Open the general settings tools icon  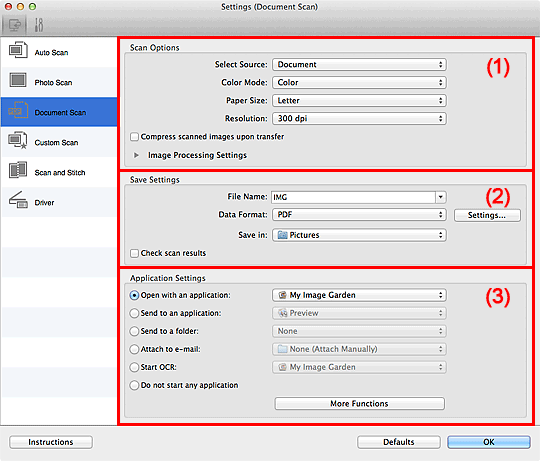coord(39,25)
